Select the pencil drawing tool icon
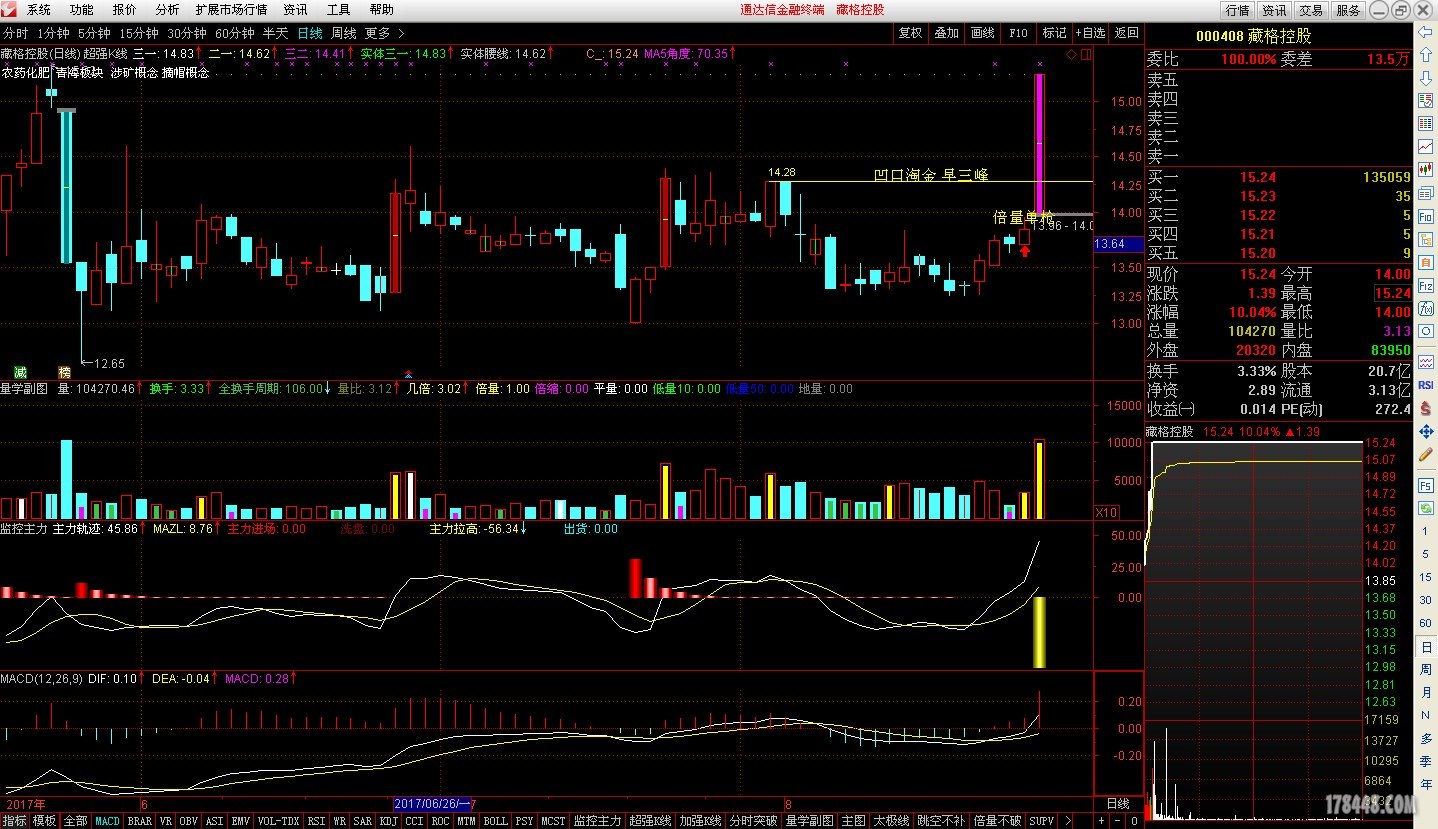This screenshot has width=1438, height=829. tap(1426, 455)
